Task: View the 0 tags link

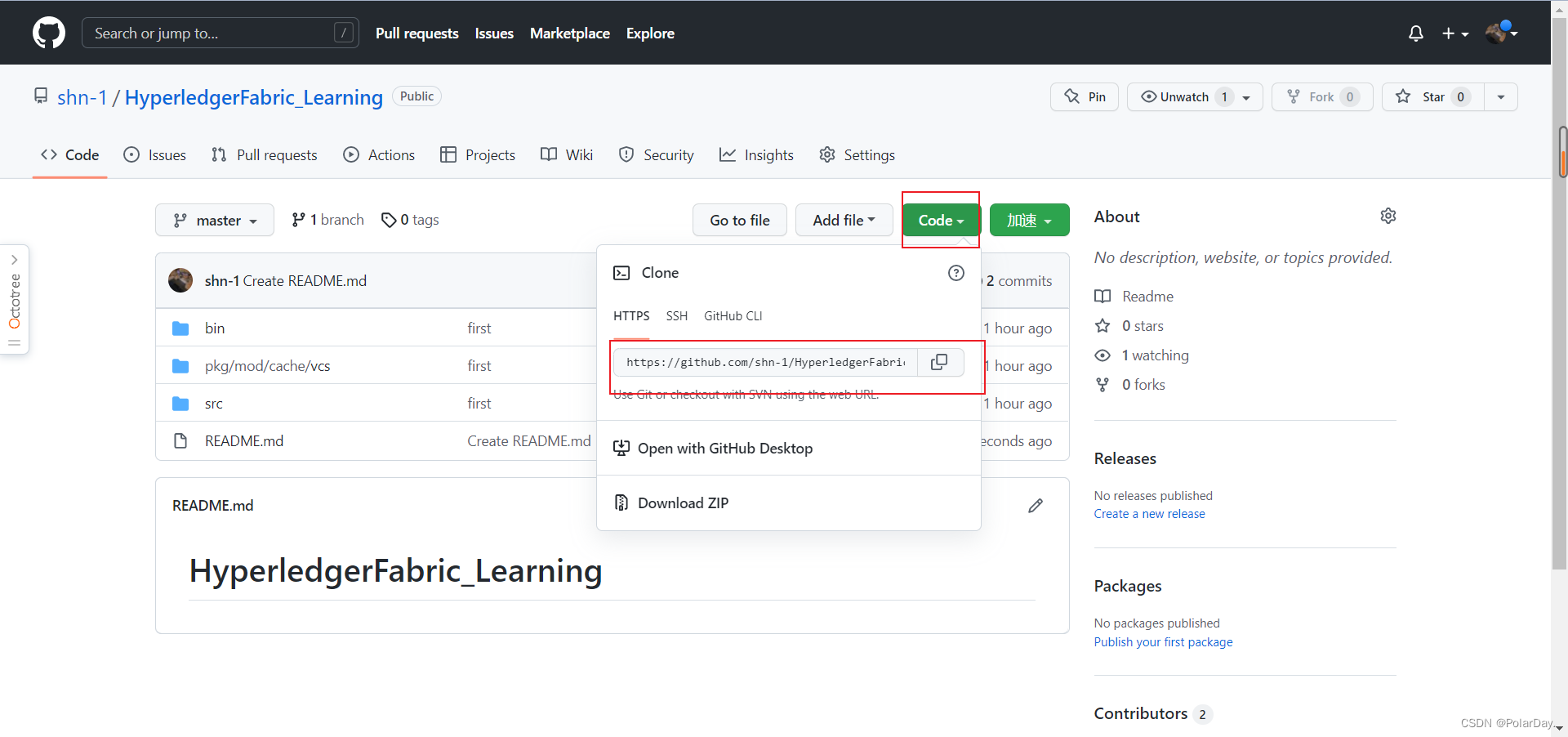Action: (411, 220)
